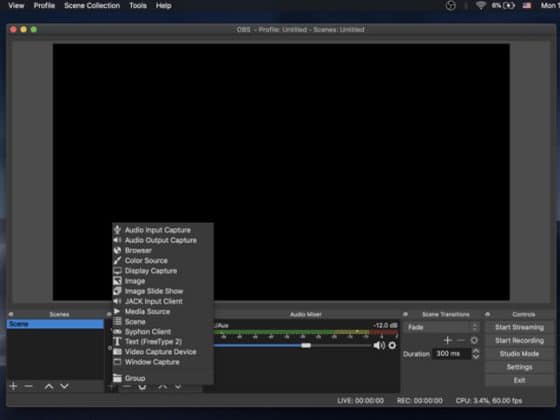Screen dimensions: 560x420
Task: Click the CPU usage and fps status text
Action: point(489,401)
